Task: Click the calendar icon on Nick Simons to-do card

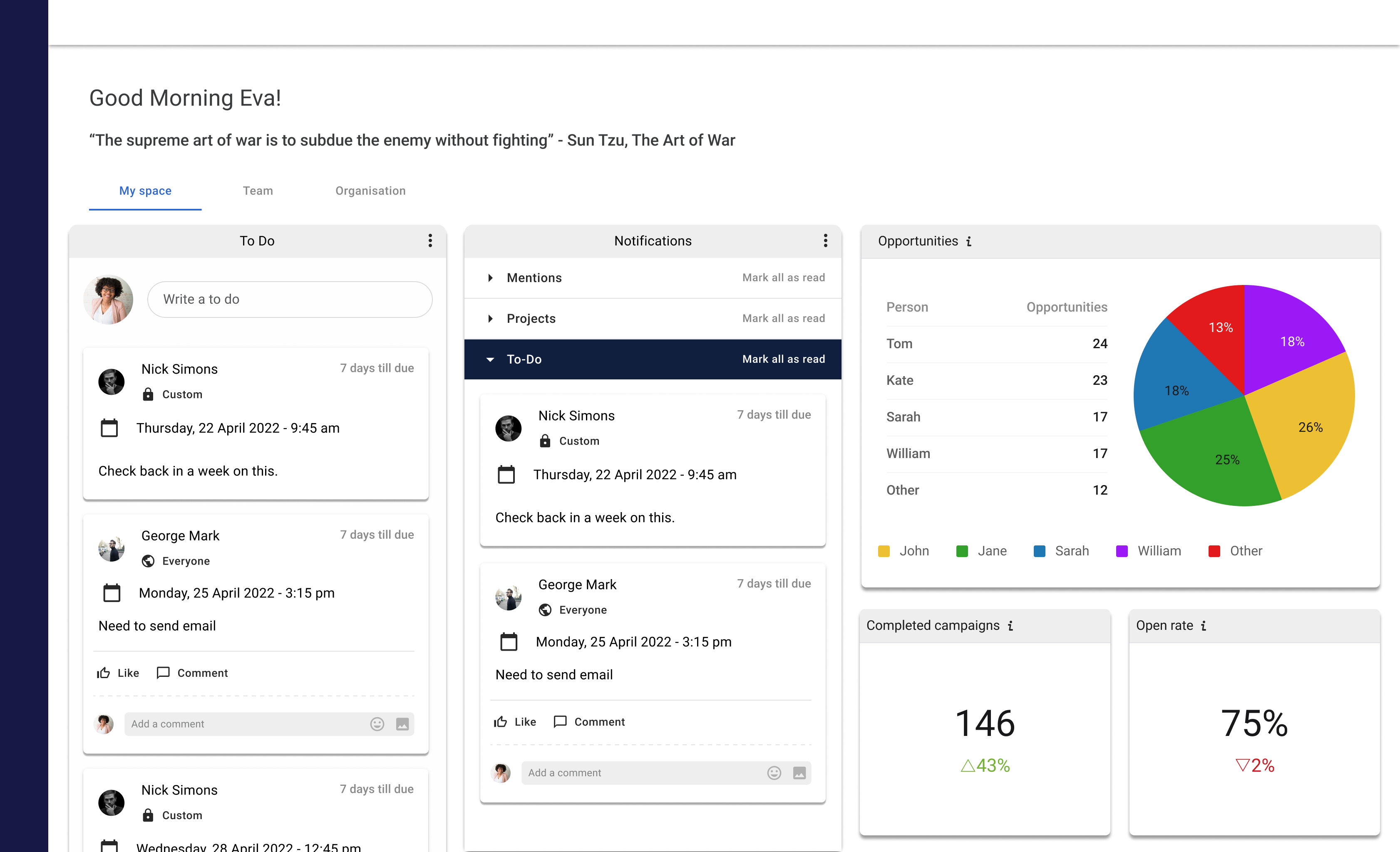Action: (109, 428)
